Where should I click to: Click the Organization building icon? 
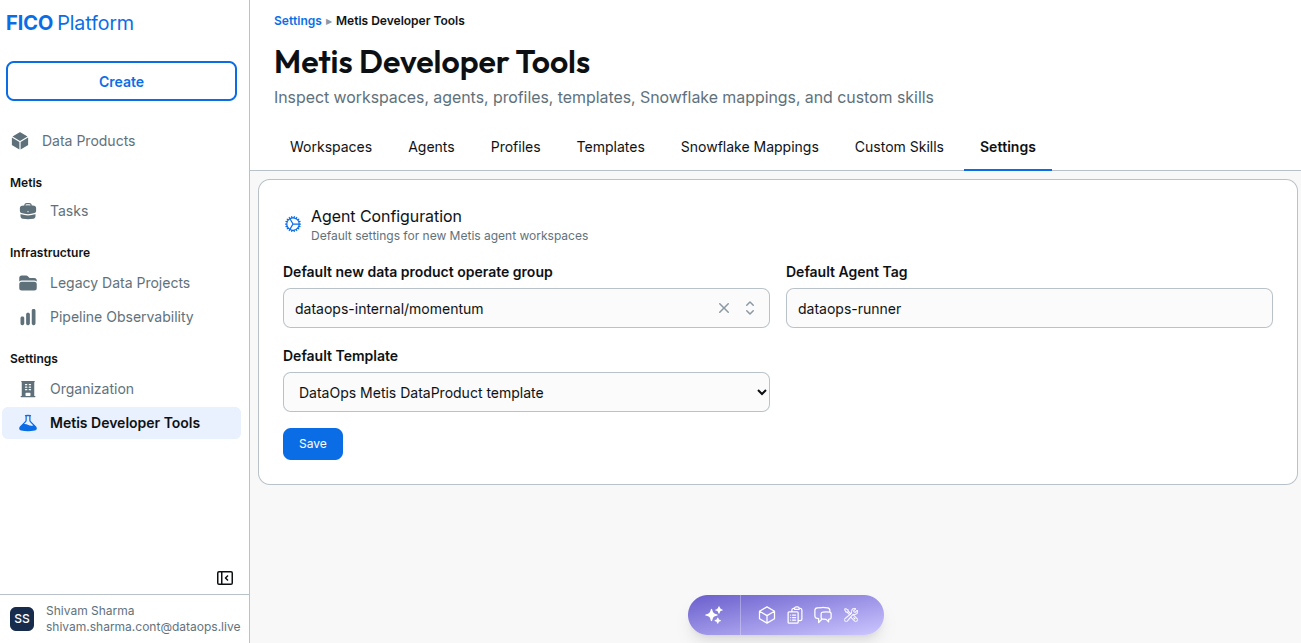pos(28,389)
